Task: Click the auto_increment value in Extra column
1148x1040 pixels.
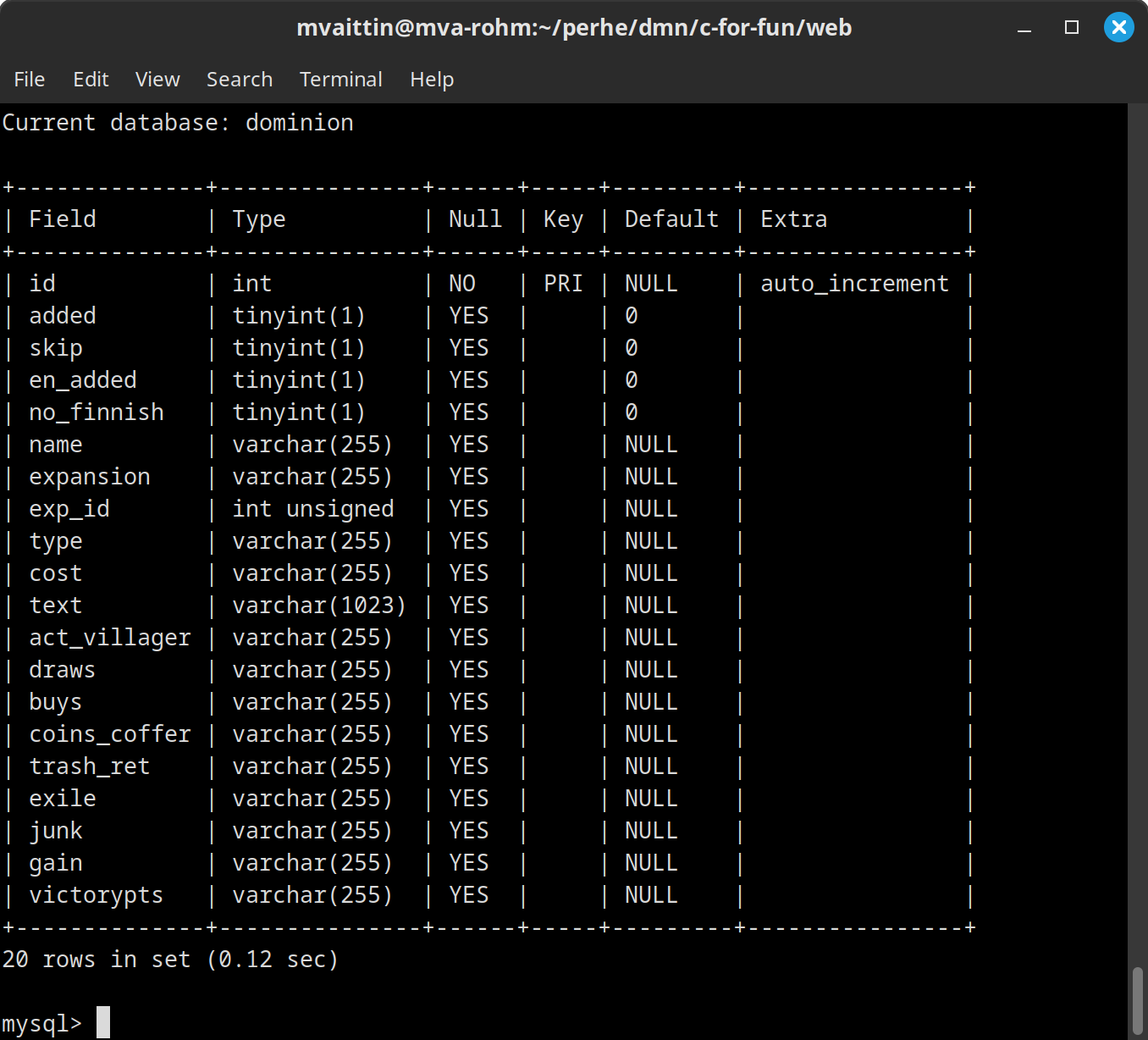Action: 854,284
